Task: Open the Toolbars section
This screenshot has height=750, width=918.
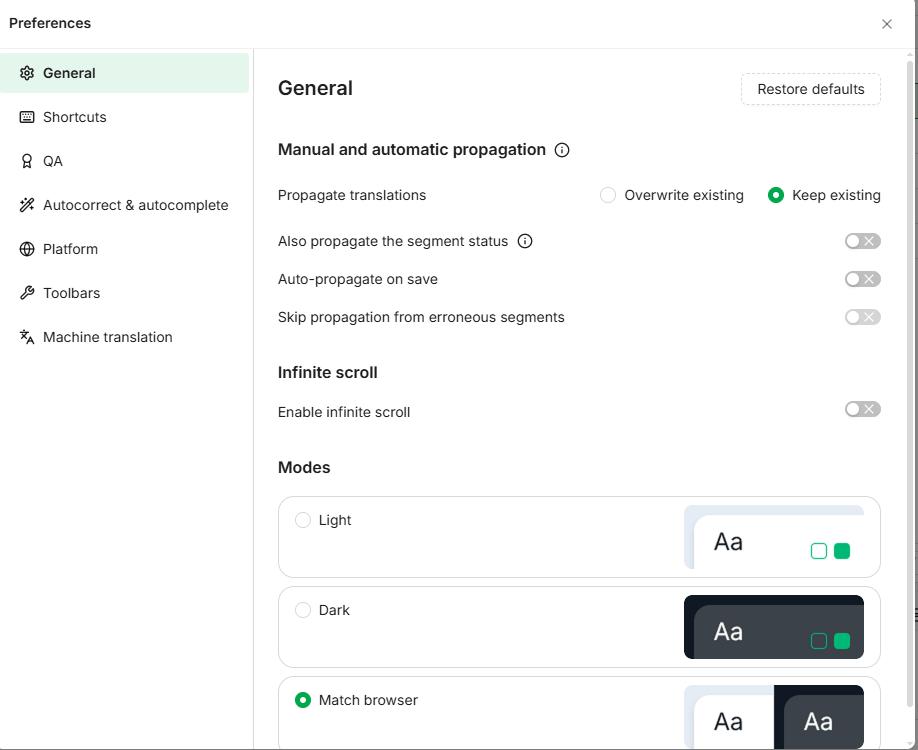Action: coord(124,293)
